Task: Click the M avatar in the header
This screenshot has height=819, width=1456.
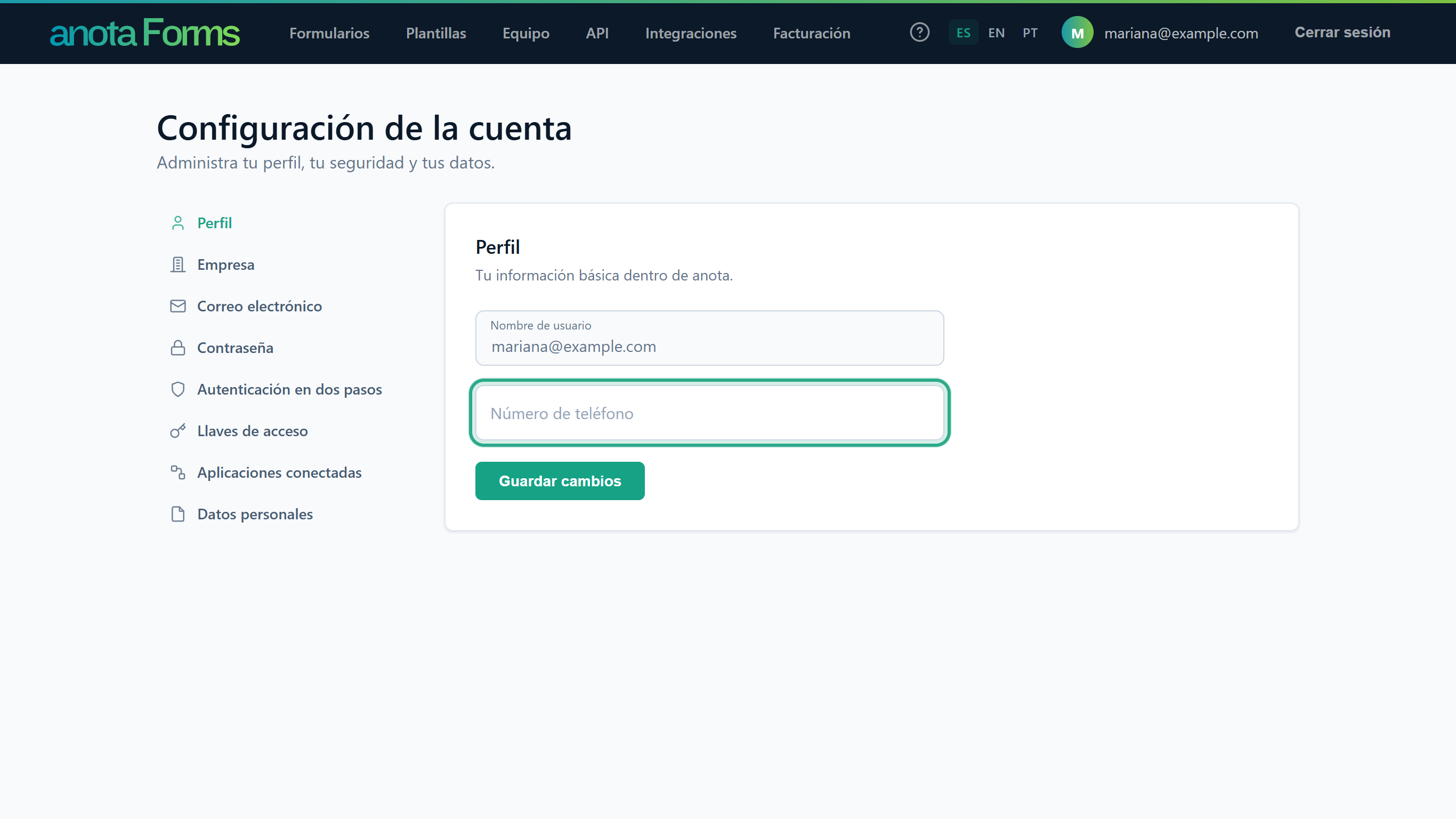Action: coord(1077,32)
